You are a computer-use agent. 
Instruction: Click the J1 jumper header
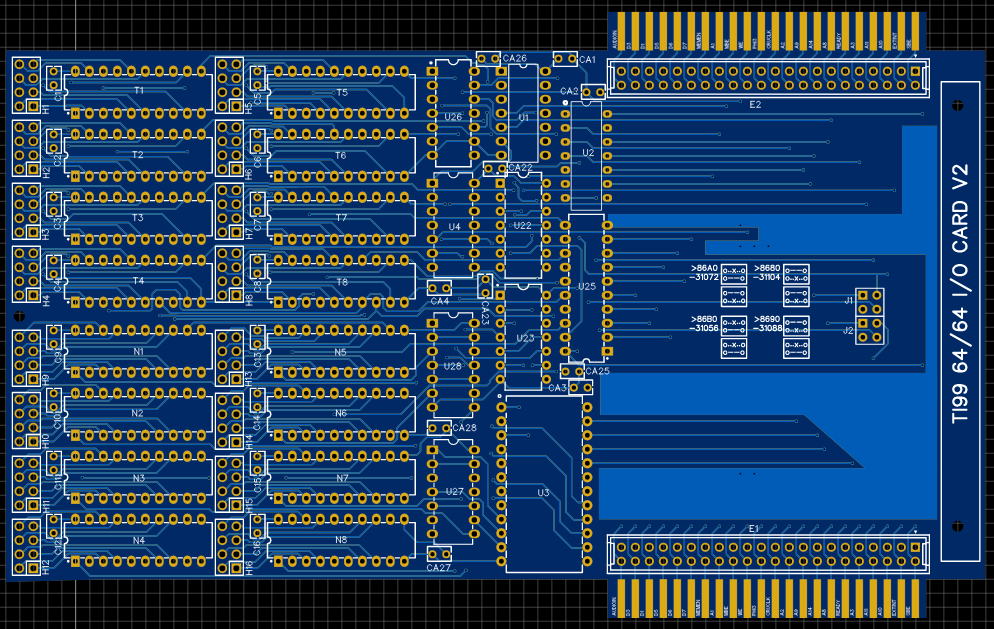(x=870, y=300)
